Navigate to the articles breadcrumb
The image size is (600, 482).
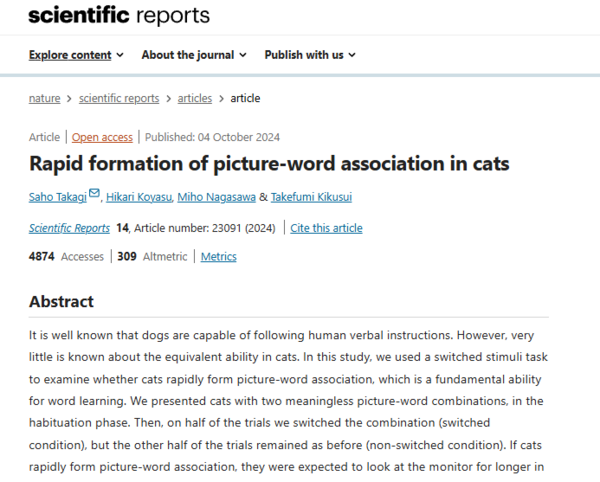pos(195,98)
